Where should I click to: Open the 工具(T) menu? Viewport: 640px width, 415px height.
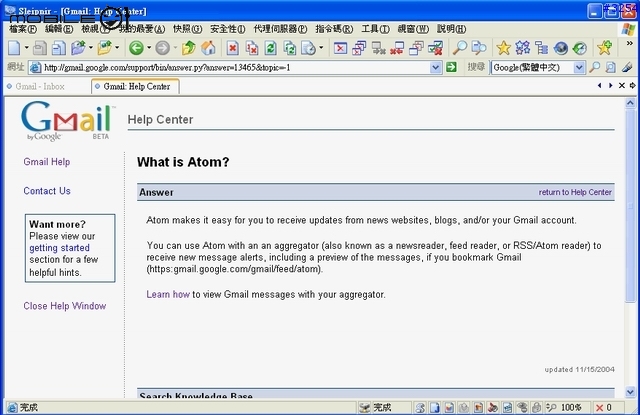click(x=375, y=29)
